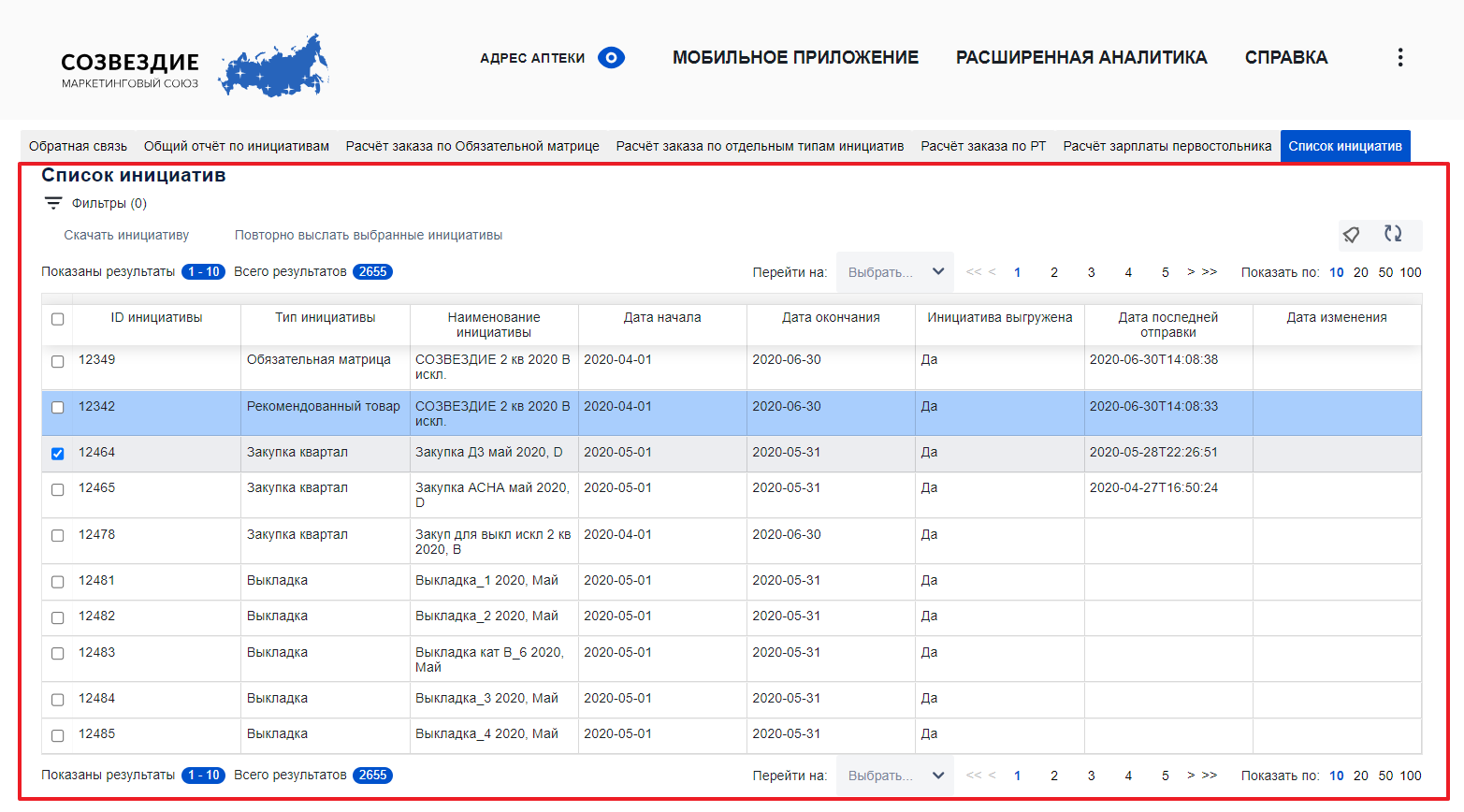Check the box for initiative 12482

[57, 617]
